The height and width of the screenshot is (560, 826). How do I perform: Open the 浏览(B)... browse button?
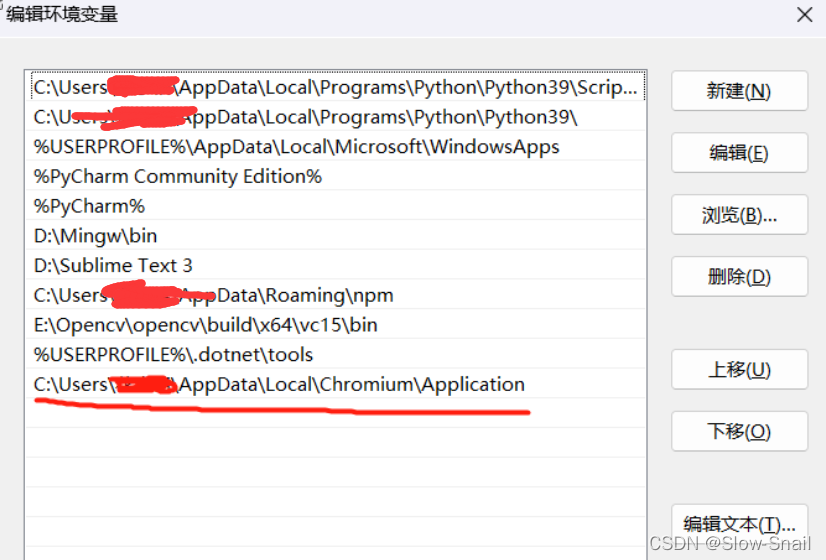pos(739,215)
